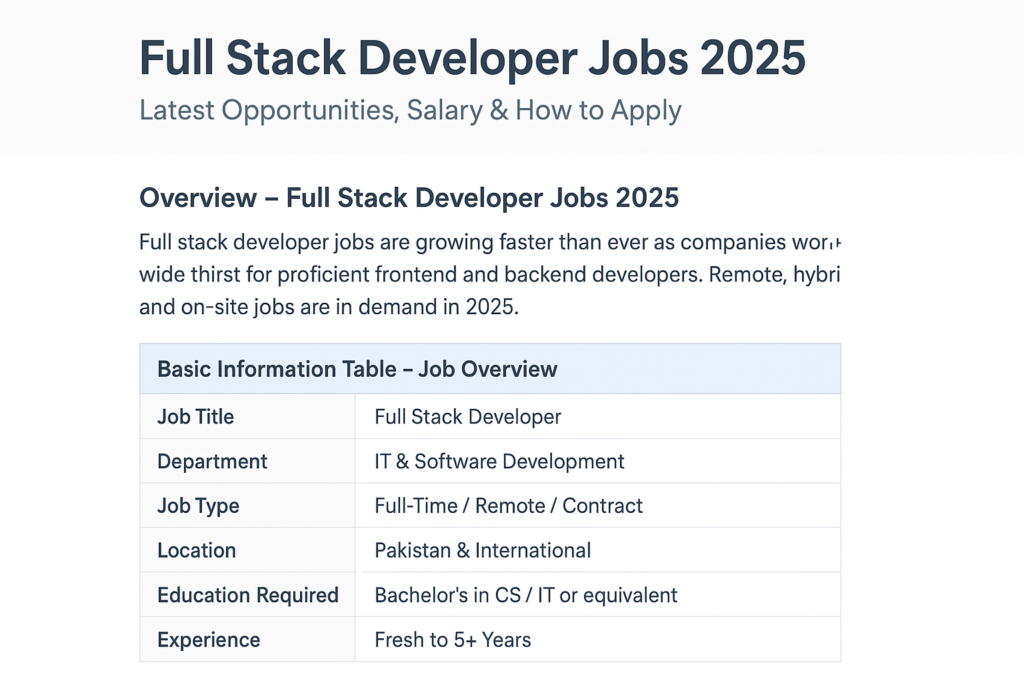Select the "Fresh to 5+ Years" value cell
Screen dimensions: 1024x683
[452, 640]
